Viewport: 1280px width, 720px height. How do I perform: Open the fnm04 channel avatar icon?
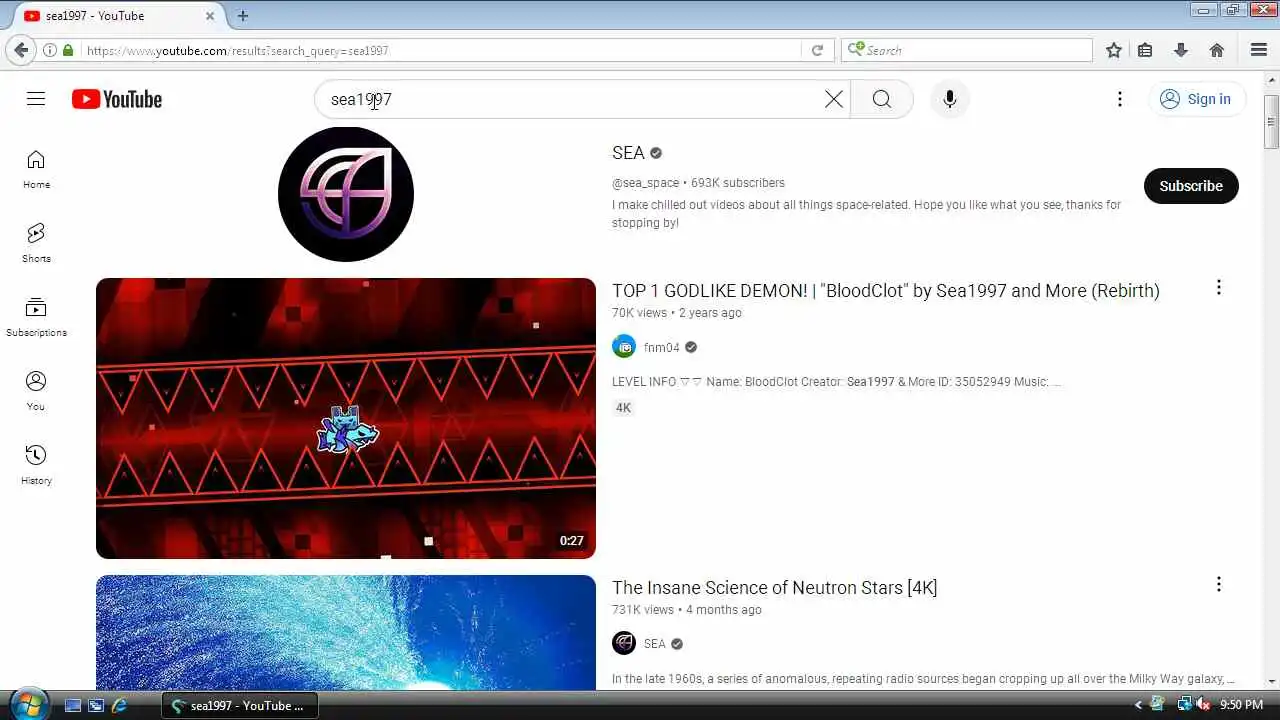(x=624, y=347)
